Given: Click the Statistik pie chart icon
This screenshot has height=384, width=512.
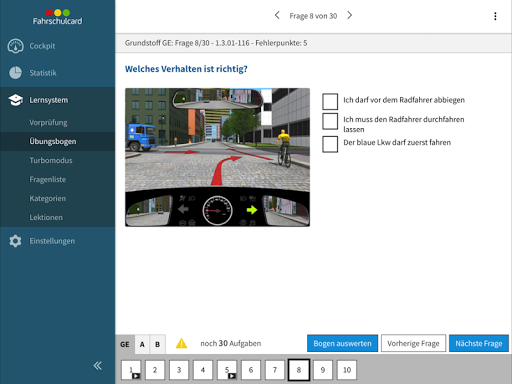Looking at the screenshot, I should [x=15, y=73].
